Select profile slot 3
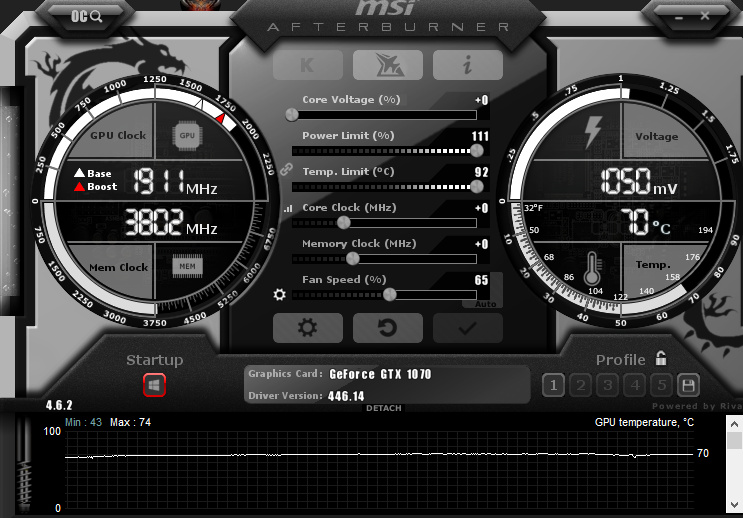This screenshot has width=743, height=518. click(607, 385)
